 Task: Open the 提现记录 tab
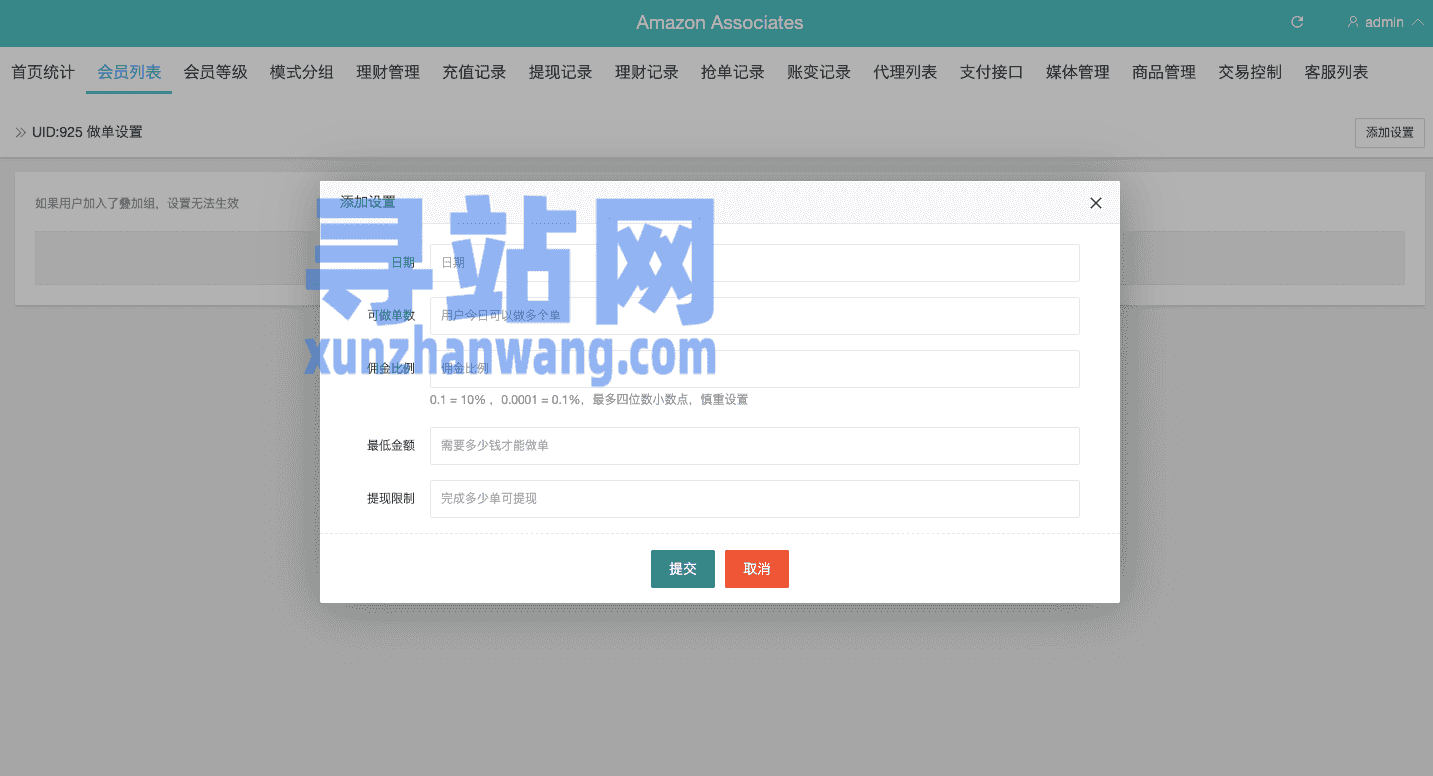point(560,72)
